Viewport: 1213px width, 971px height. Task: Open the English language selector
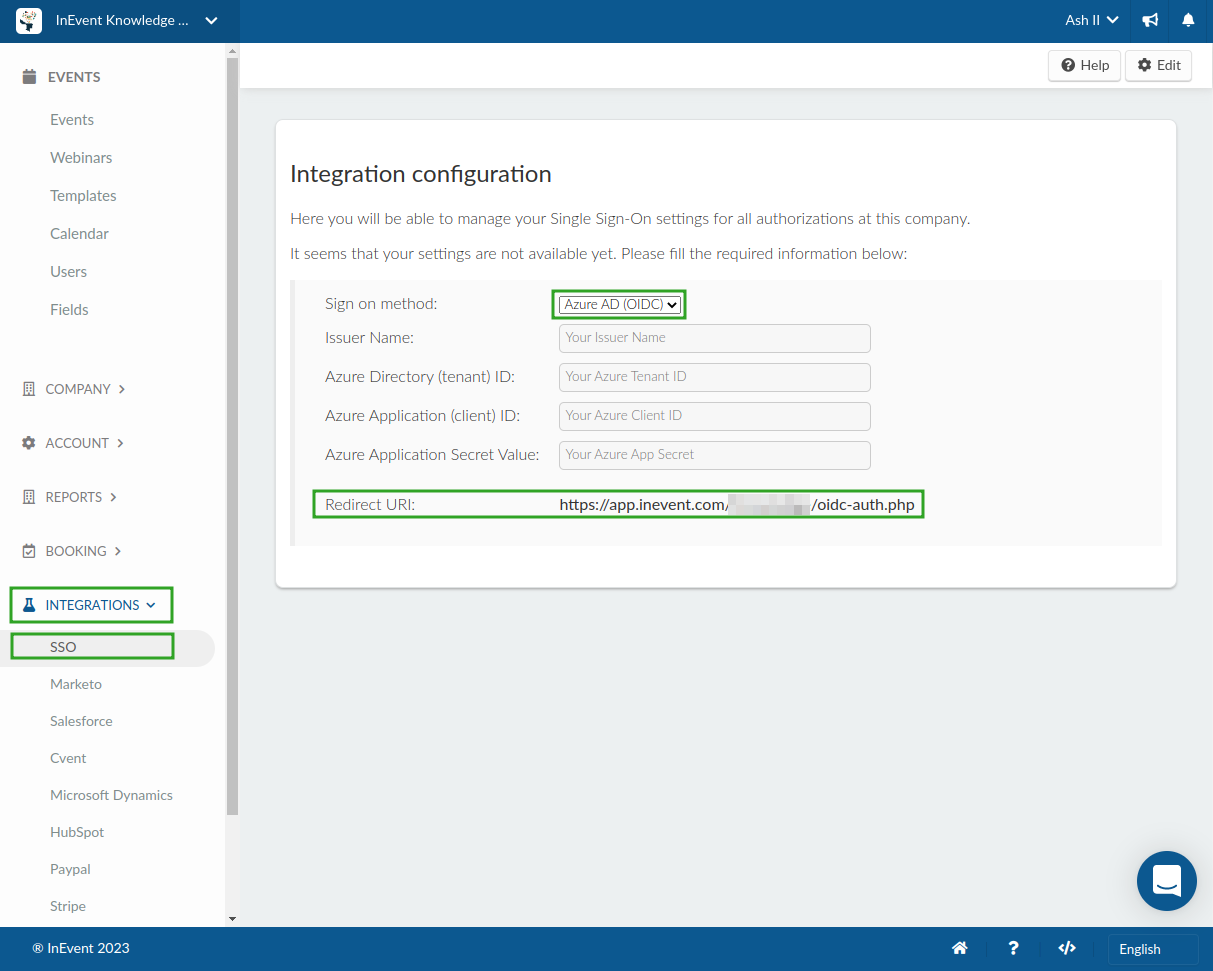click(1153, 949)
